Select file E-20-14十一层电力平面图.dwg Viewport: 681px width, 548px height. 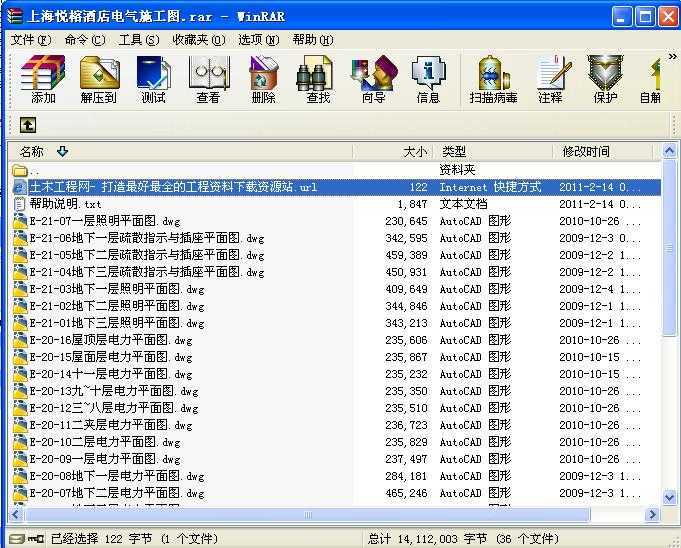pyautogui.click(x=111, y=374)
